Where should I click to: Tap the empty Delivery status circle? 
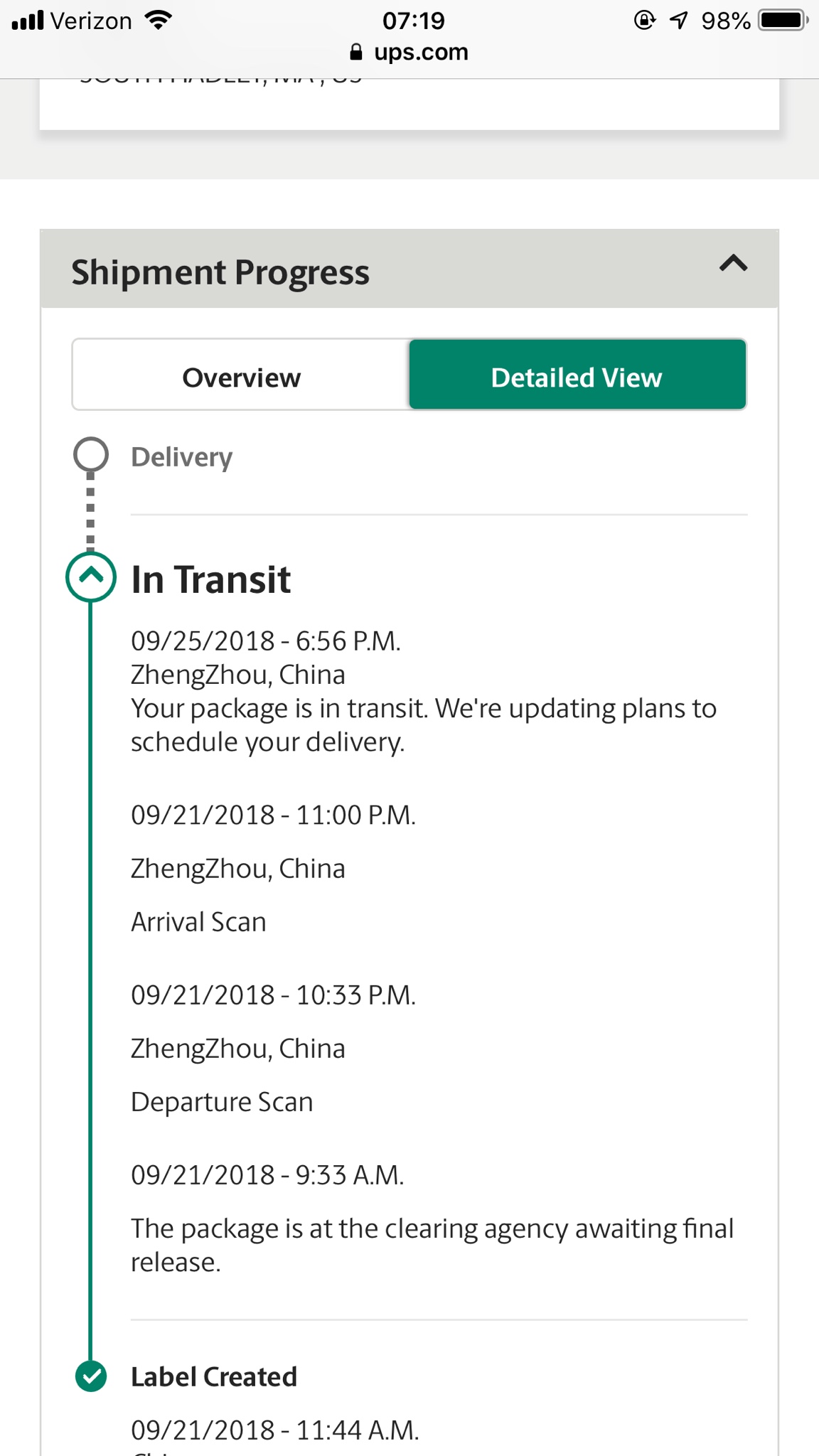[91, 454]
